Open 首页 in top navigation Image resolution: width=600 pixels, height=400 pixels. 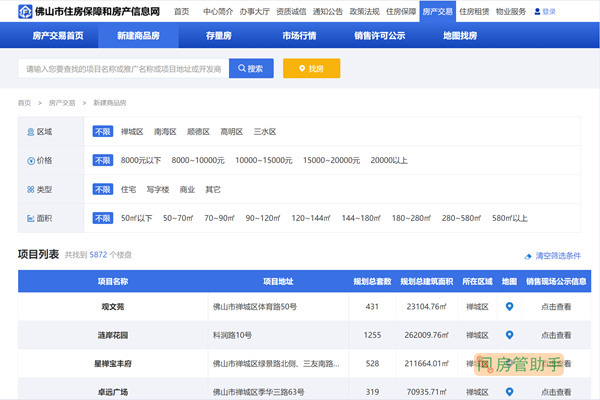point(181,11)
